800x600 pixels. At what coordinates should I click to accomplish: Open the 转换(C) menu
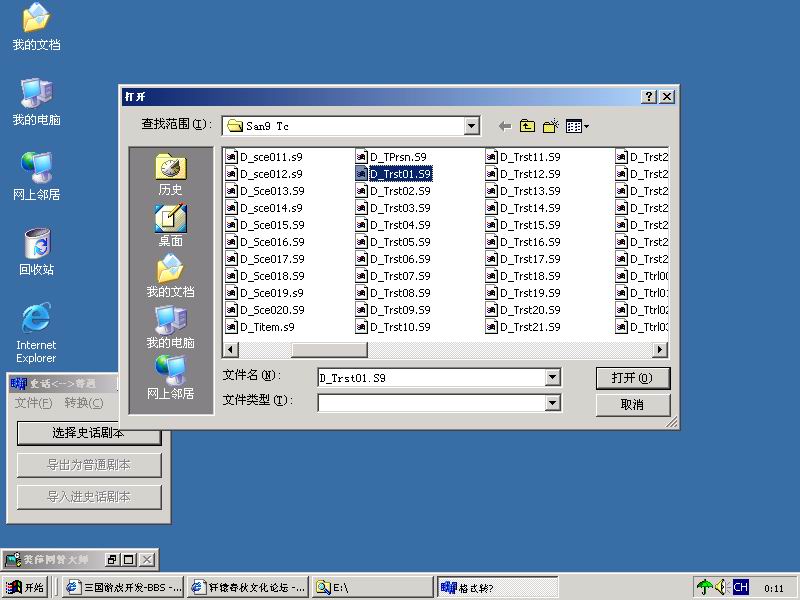(x=83, y=403)
